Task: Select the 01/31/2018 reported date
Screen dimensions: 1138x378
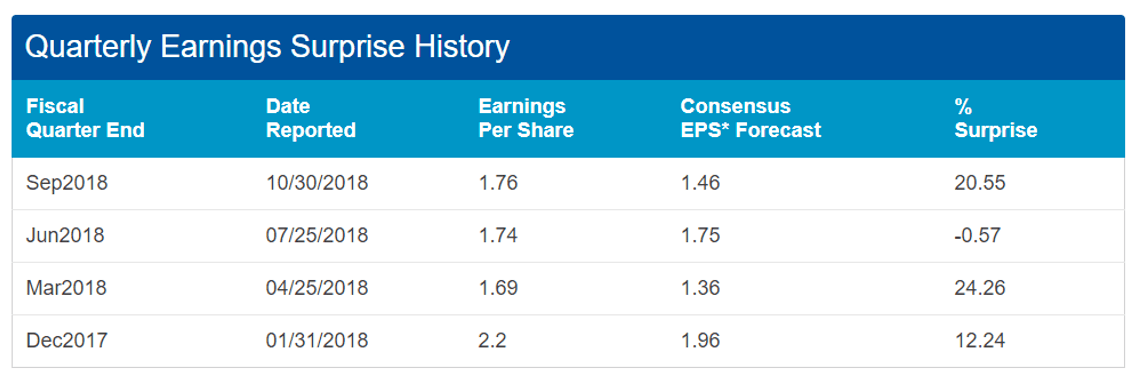Action: (x=317, y=340)
